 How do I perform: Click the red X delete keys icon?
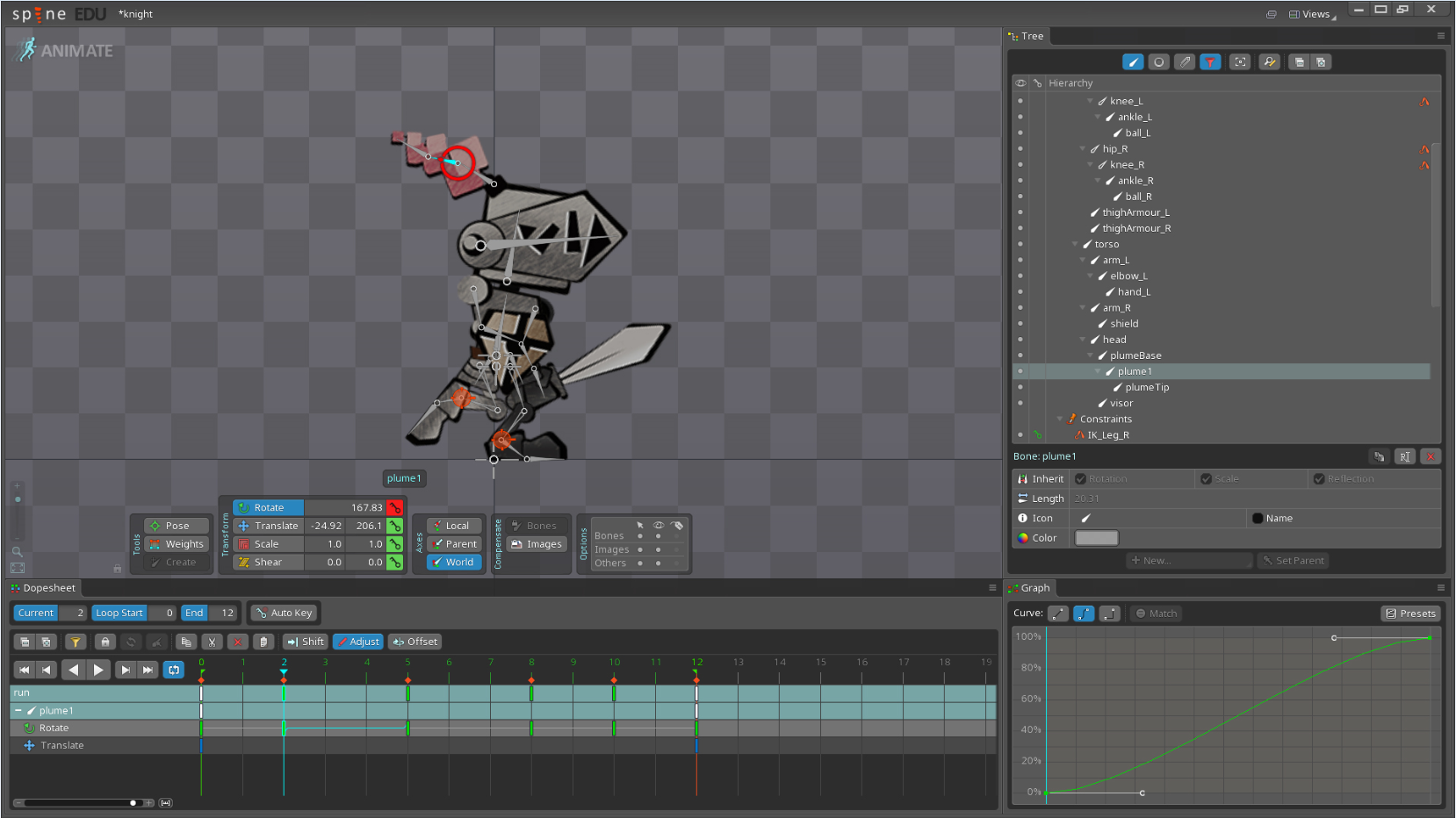point(237,642)
